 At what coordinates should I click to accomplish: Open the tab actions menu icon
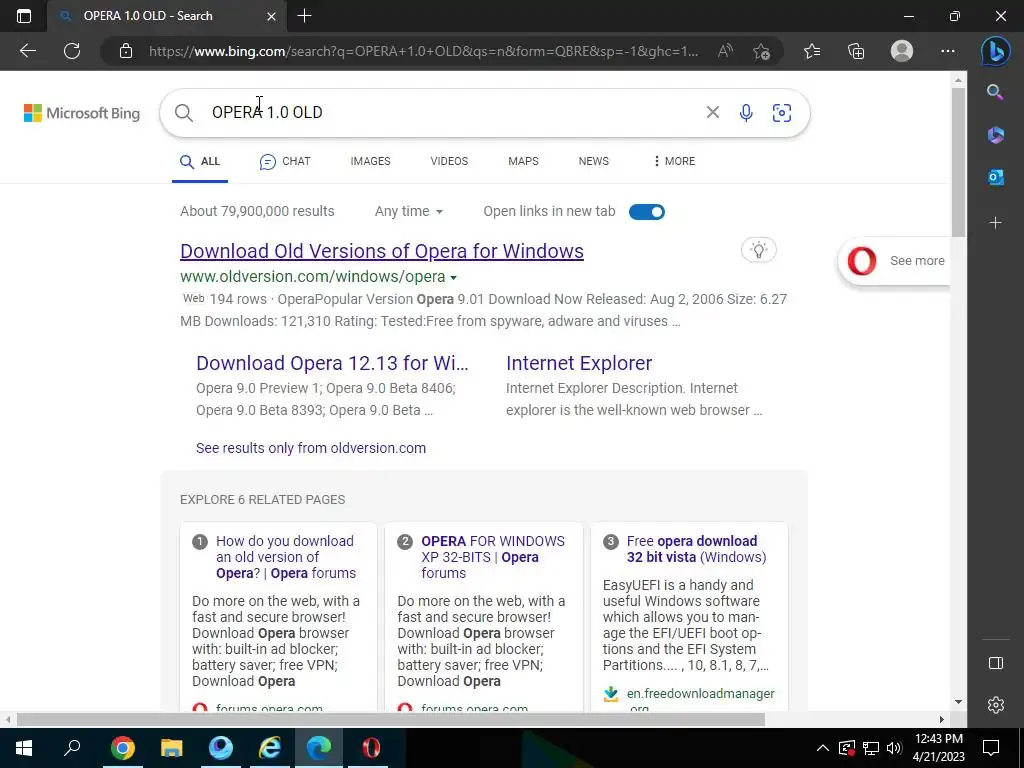point(24,16)
